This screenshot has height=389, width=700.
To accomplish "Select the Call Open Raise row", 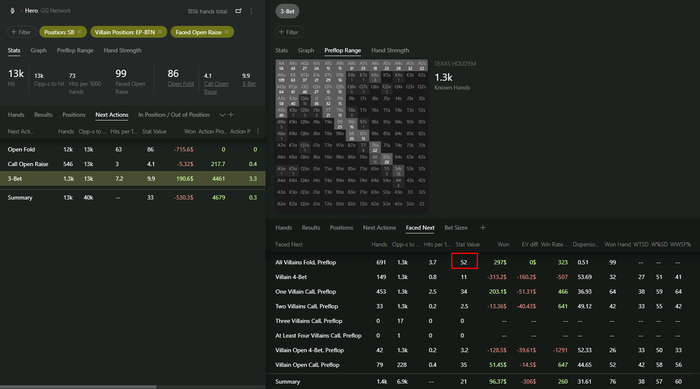I will pos(133,164).
